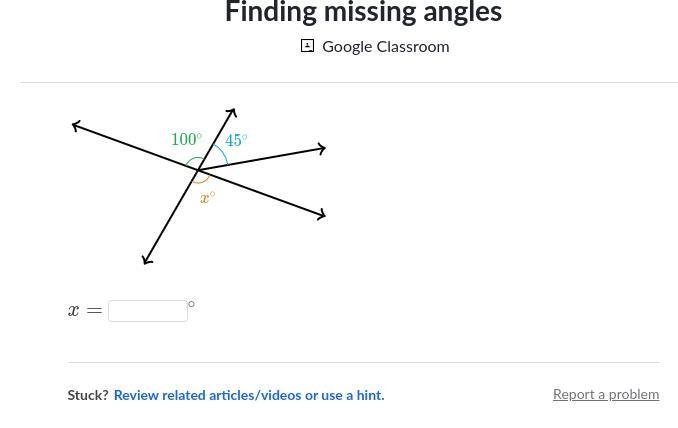Screen dimensions: 678x428
Task: Click the x answer input field
Action: (x=148, y=311)
